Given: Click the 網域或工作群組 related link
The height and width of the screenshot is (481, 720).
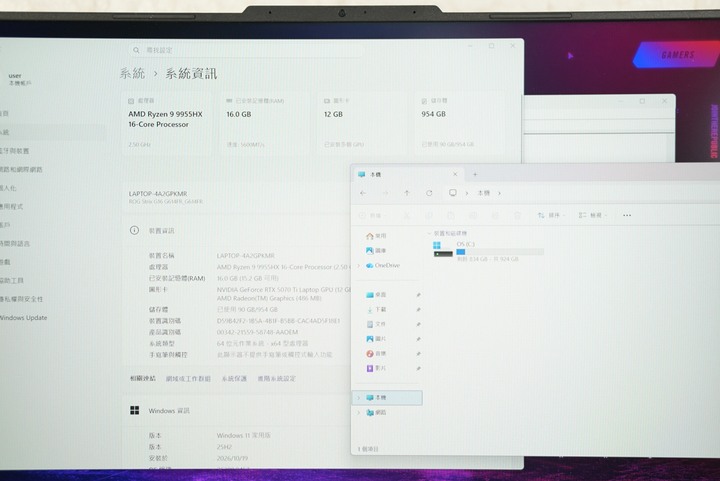Looking at the screenshot, I should [x=188, y=379].
